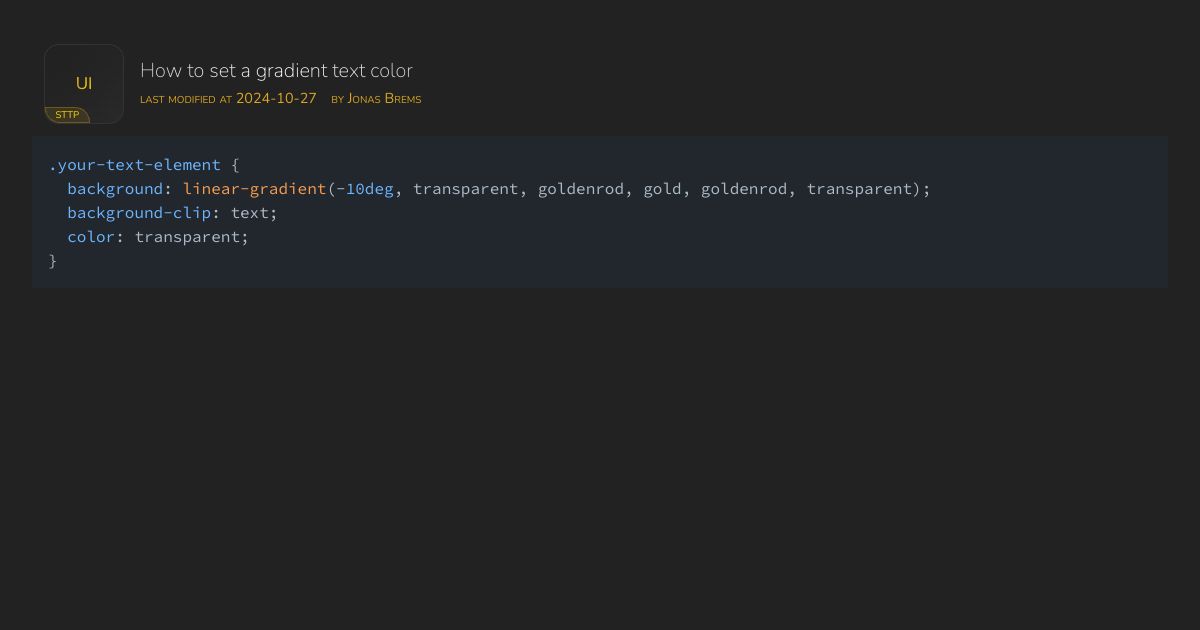Click the 'color' property name
1200x630 pixels.
(89, 236)
